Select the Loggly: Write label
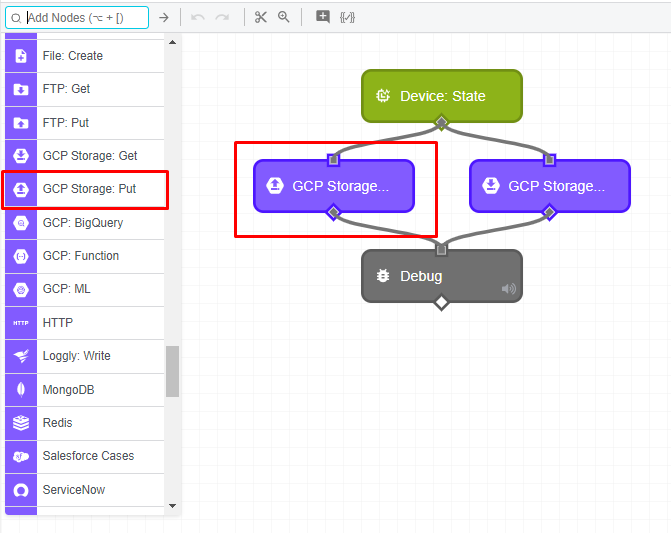The height and width of the screenshot is (533, 671). pyautogui.click(x=77, y=356)
